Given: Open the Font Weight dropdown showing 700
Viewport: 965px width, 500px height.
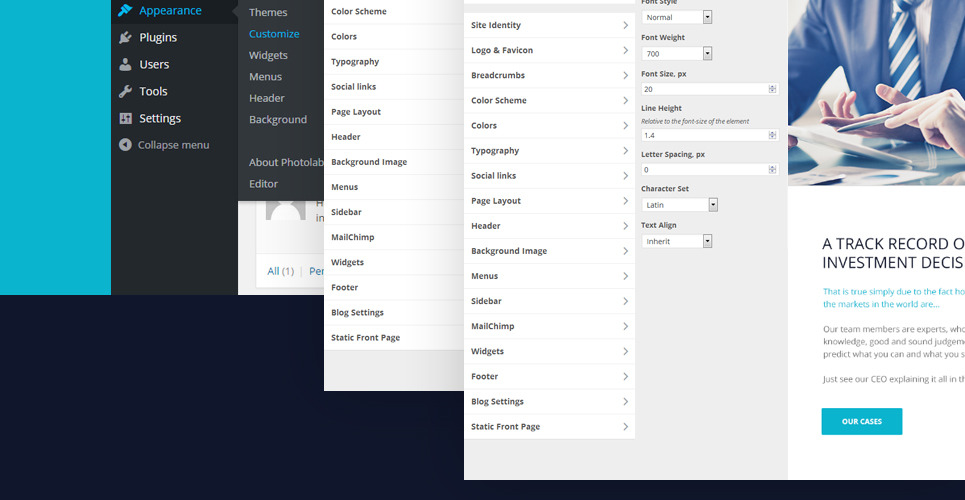Looking at the screenshot, I should coord(677,54).
